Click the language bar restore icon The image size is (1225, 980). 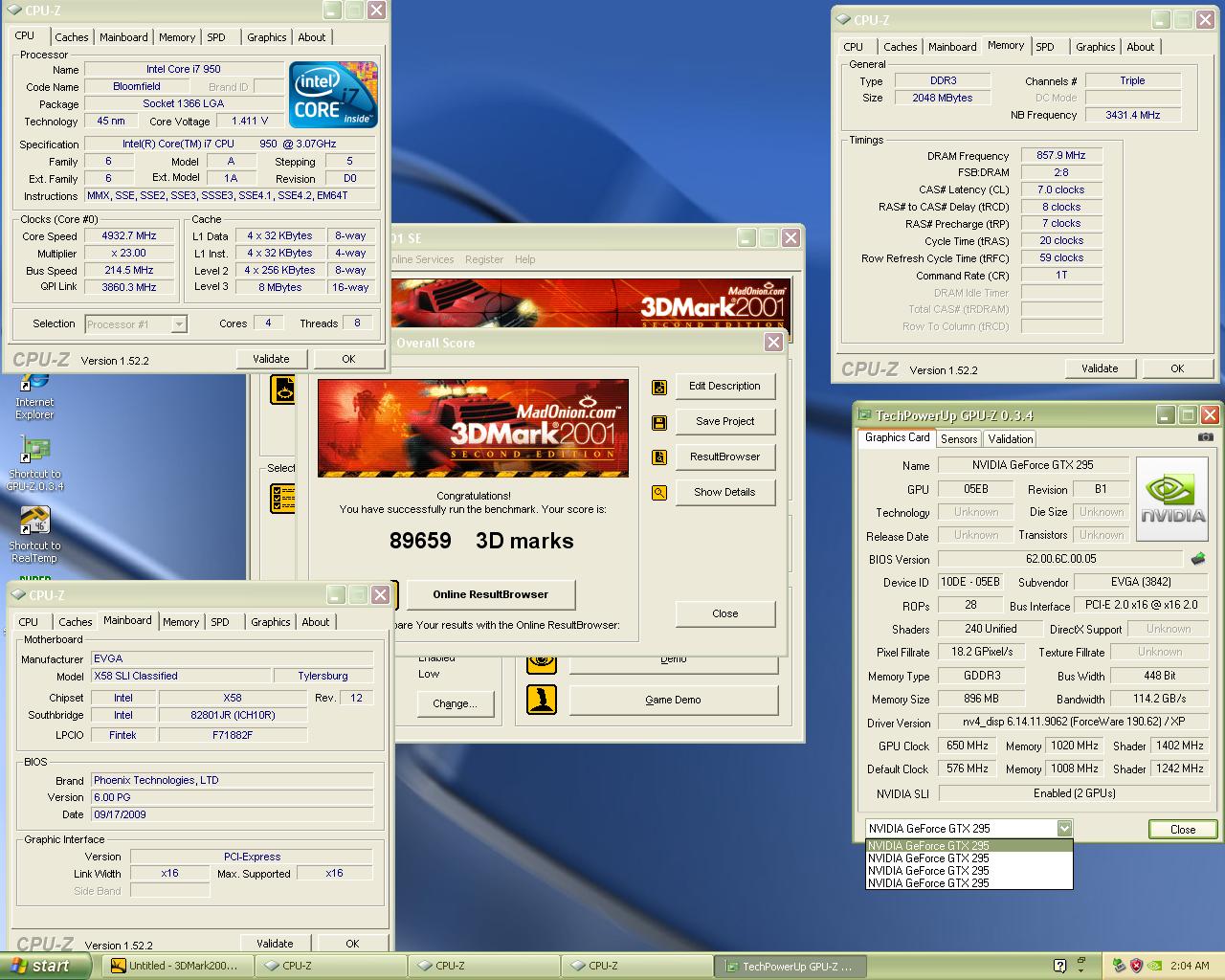tap(1083, 961)
